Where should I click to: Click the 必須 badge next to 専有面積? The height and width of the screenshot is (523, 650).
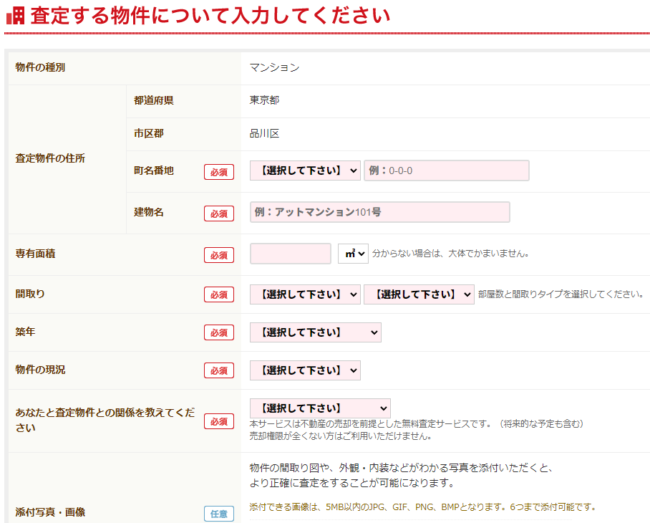(x=219, y=255)
